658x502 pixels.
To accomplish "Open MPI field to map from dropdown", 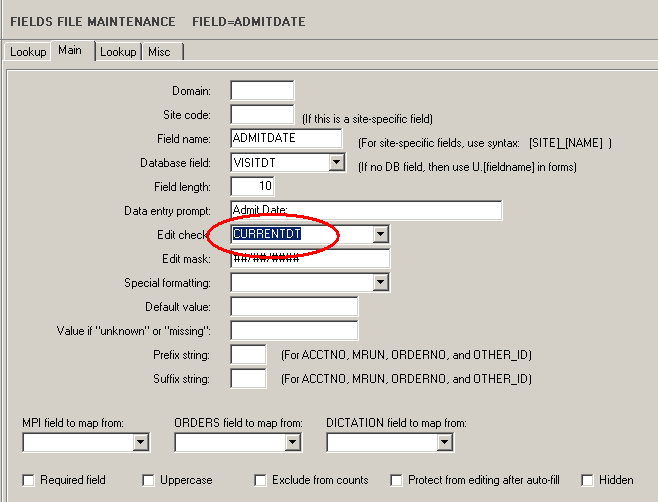I will pos(140,442).
